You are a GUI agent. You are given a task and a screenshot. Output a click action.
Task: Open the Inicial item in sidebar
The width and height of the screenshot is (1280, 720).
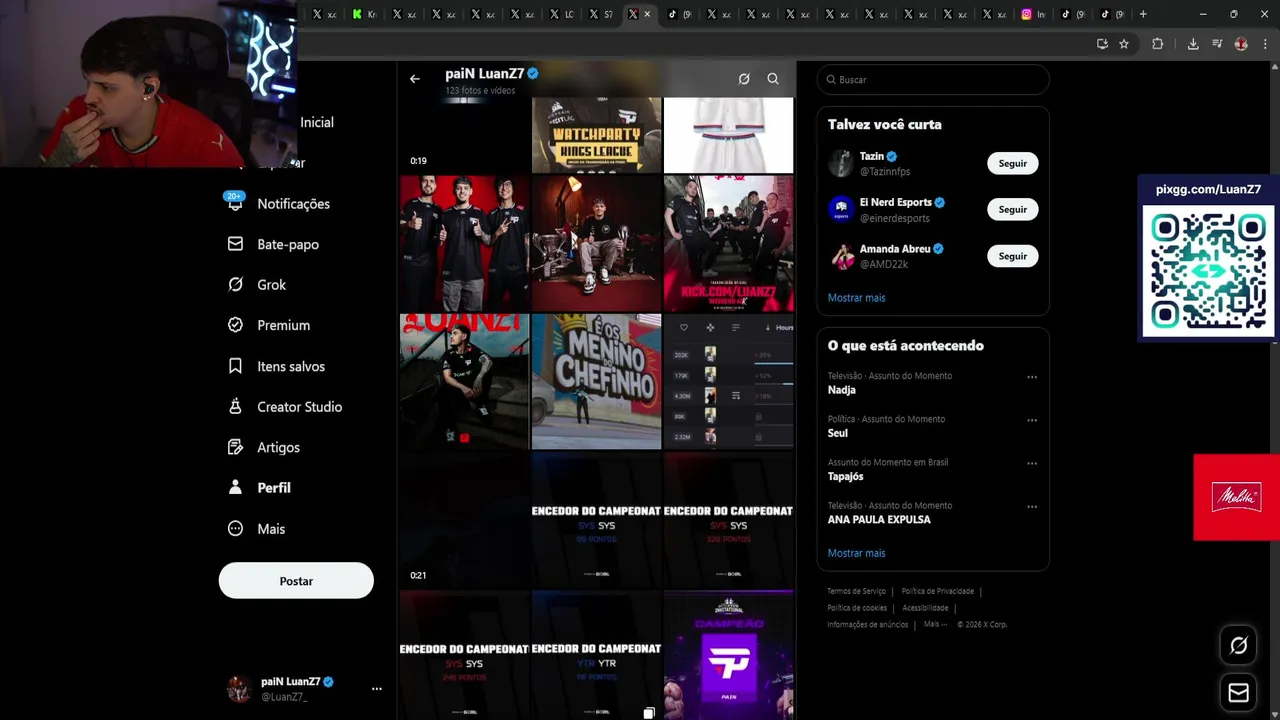coord(316,122)
